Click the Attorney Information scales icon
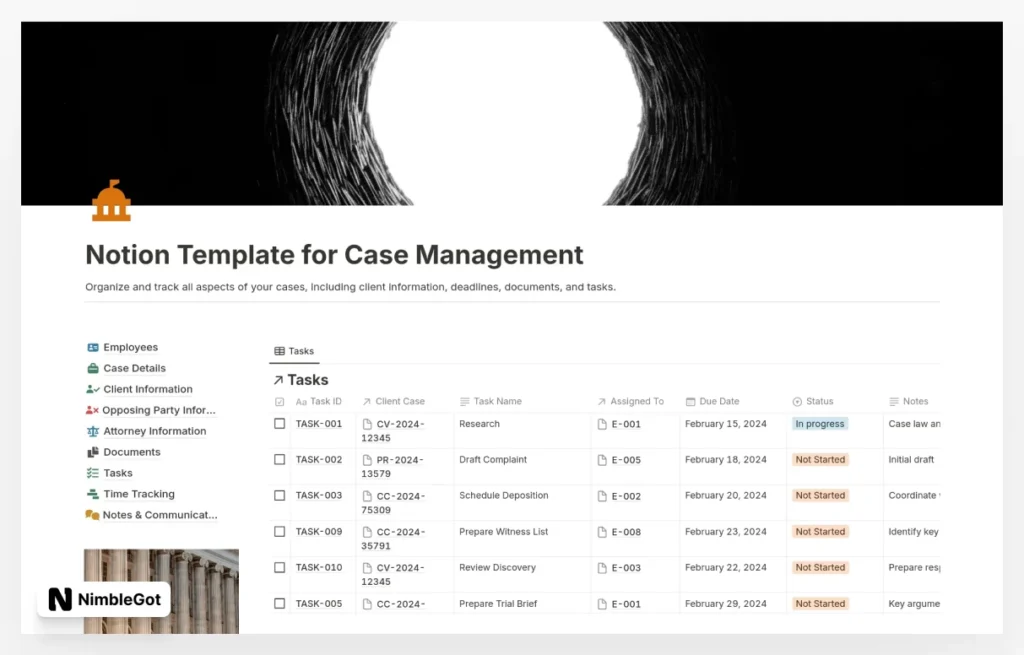The image size is (1024, 655). [x=93, y=431]
